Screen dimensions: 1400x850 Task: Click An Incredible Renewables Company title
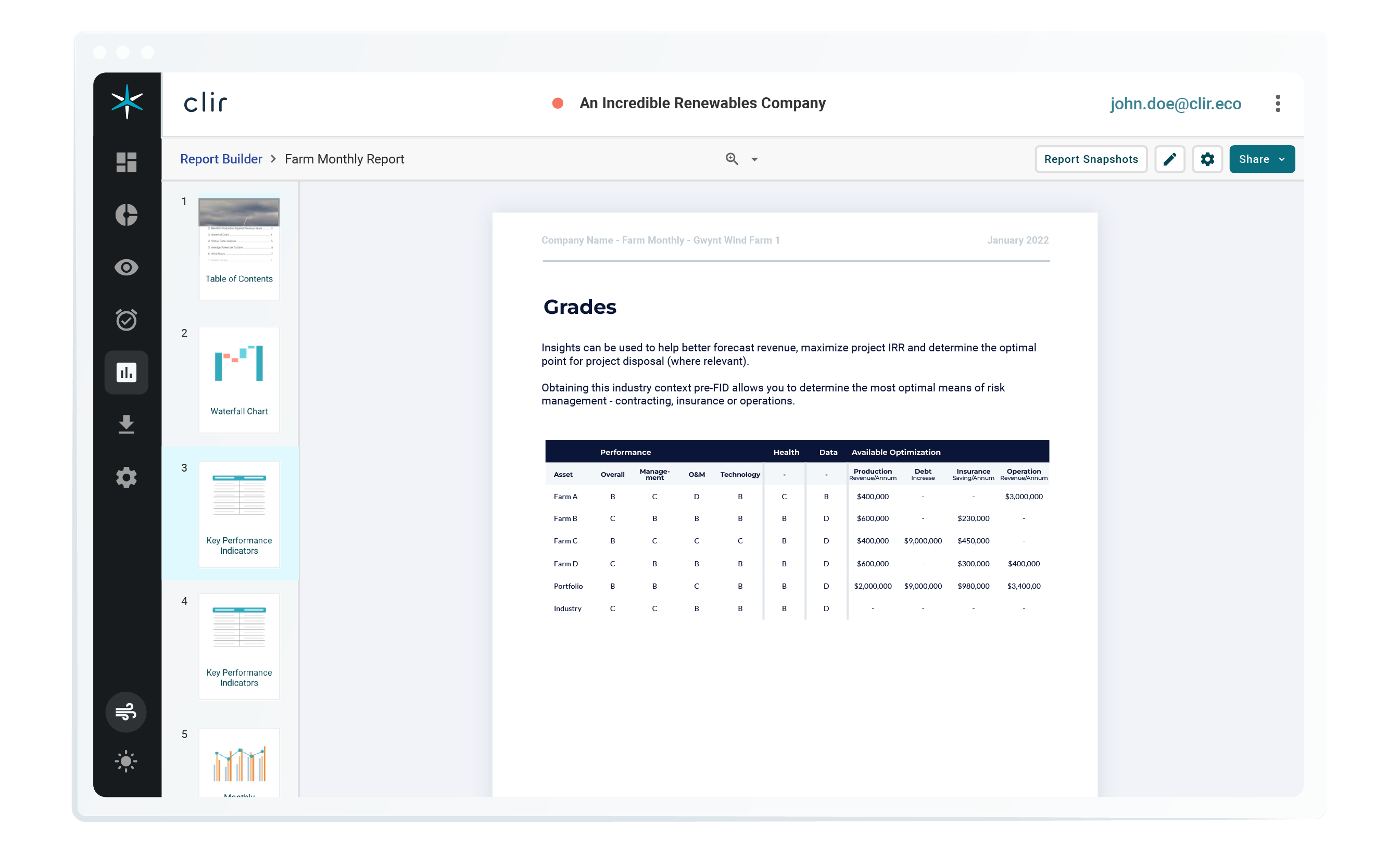point(702,104)
